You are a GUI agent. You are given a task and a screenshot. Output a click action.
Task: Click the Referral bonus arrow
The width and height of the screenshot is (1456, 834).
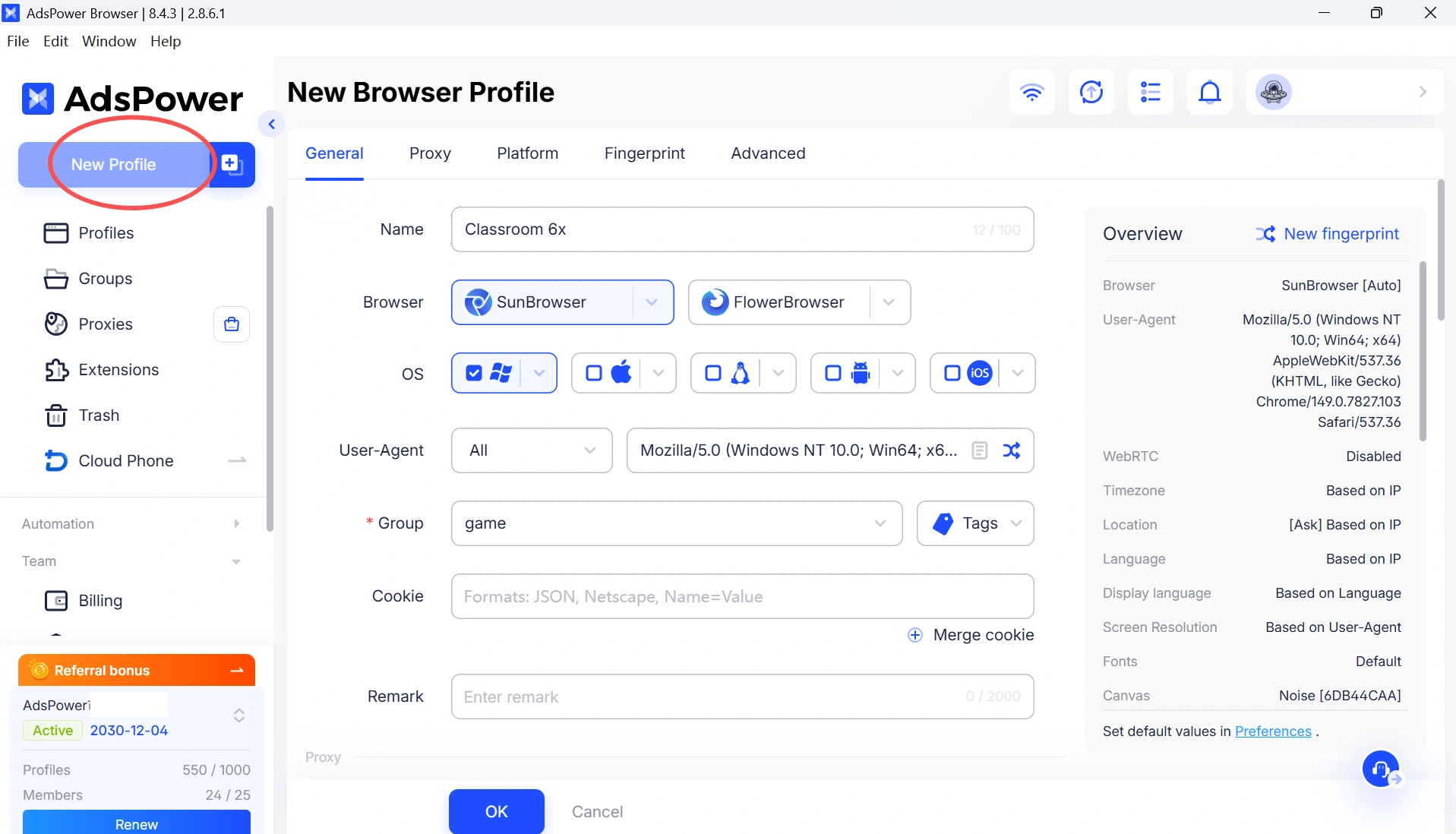(x=237, y=671)
